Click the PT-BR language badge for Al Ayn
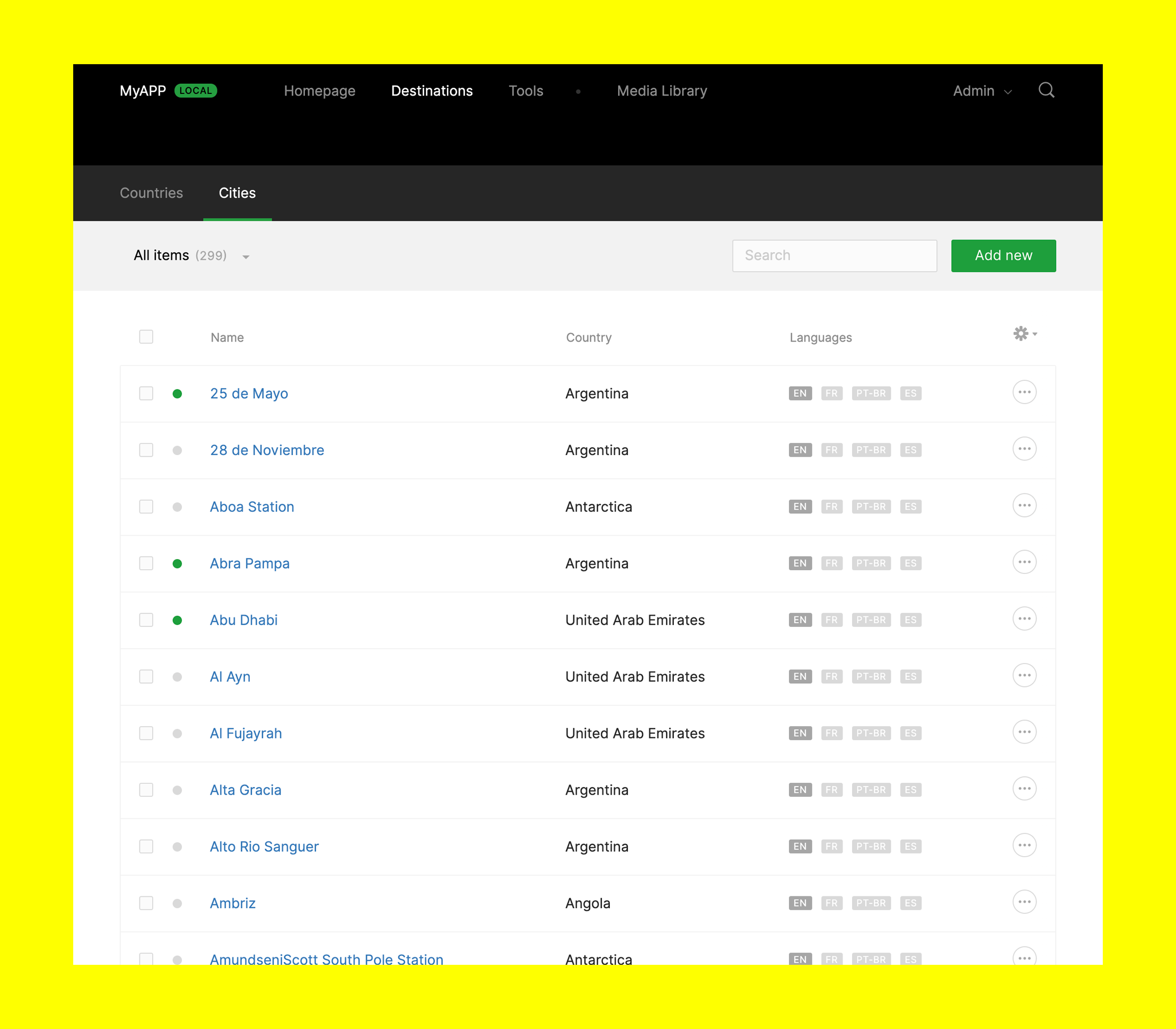This screenshot has height=1029, width=1176. click(871, 677)
